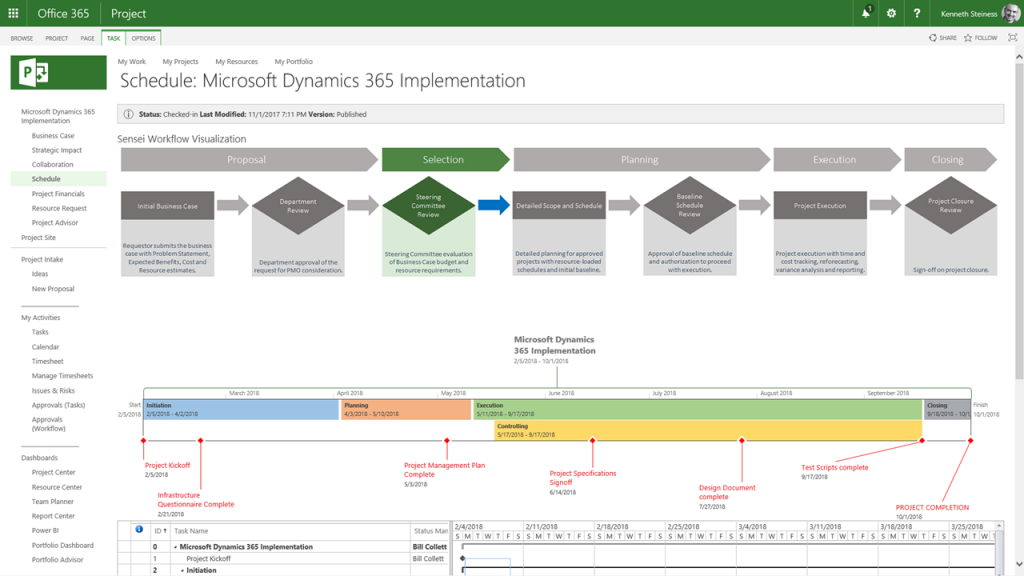Toggle focus on content mode icon
1024x576 pixels.
[1012, 38]
